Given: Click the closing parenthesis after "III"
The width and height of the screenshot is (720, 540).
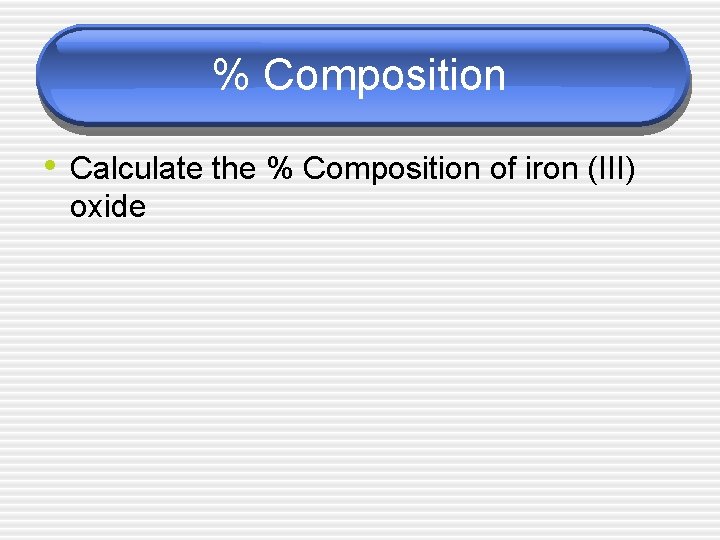Looking at the screenshot, I should 629,169.
